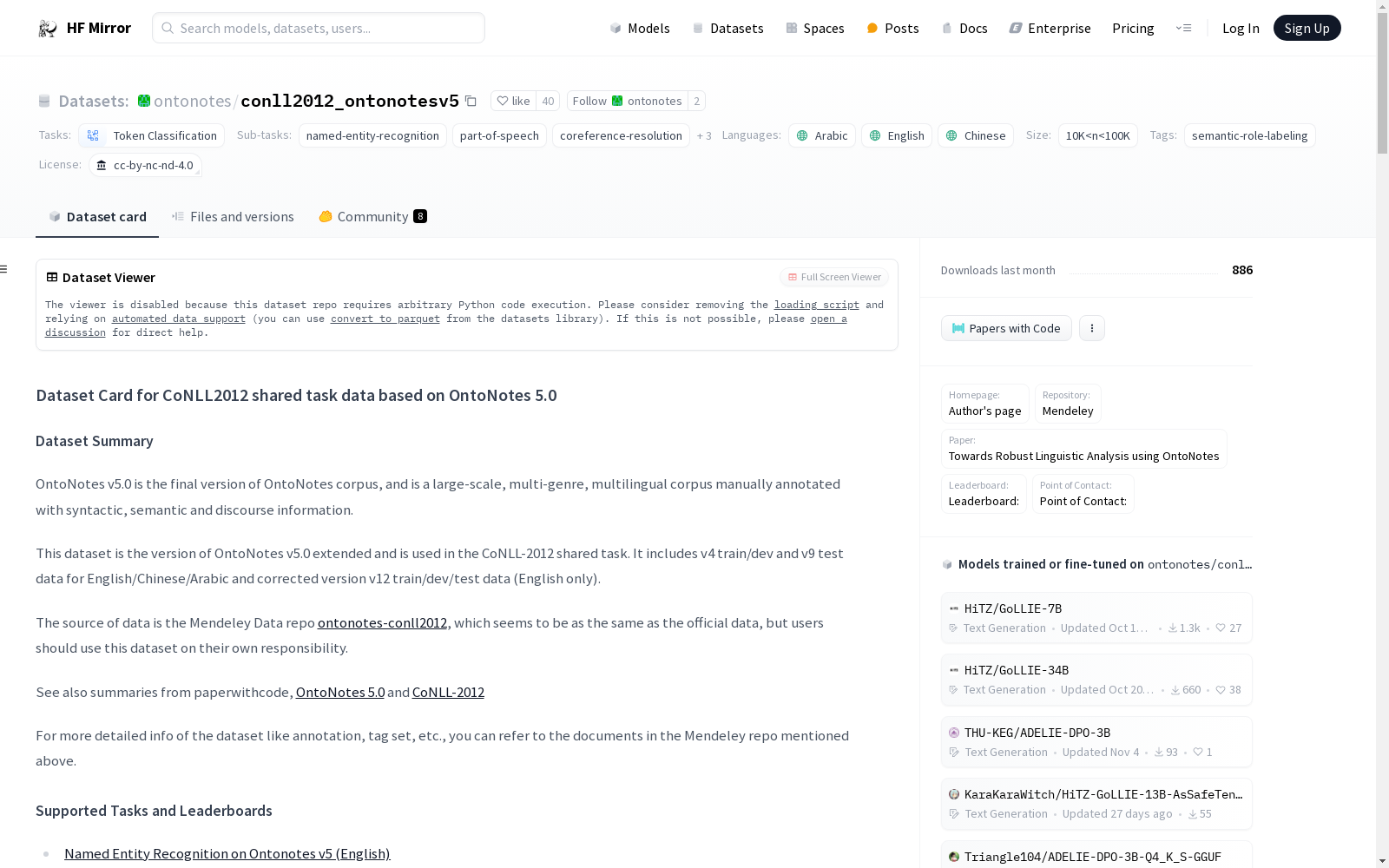Open the Mendeley repository link
This screenshot has height=868, width=1389.
1068,404
